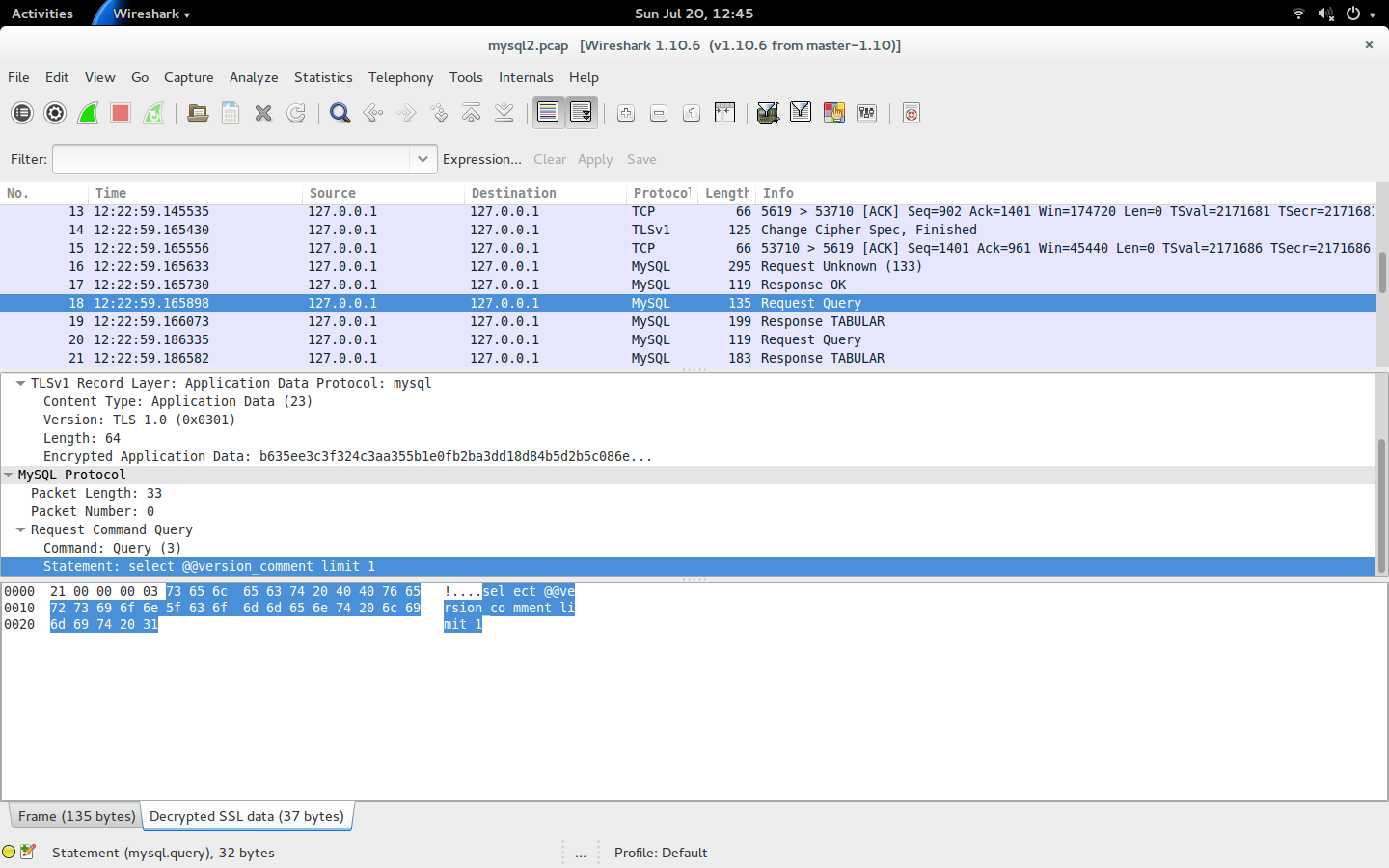Open the File menu
1389x868 pixels.
coord(18,77)
